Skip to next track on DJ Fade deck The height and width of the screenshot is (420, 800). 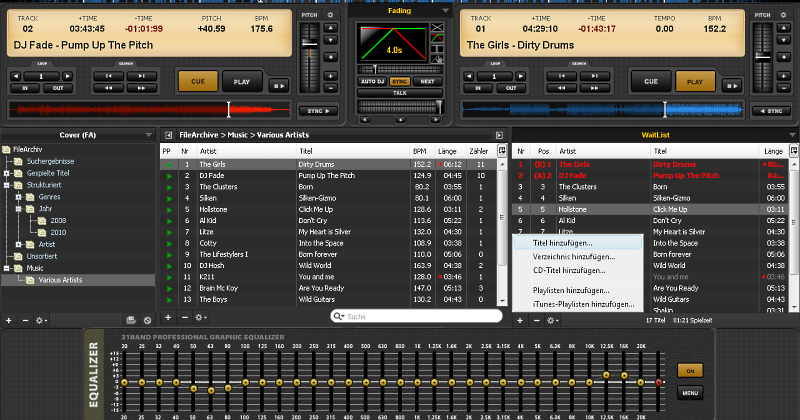click(141, 76)
